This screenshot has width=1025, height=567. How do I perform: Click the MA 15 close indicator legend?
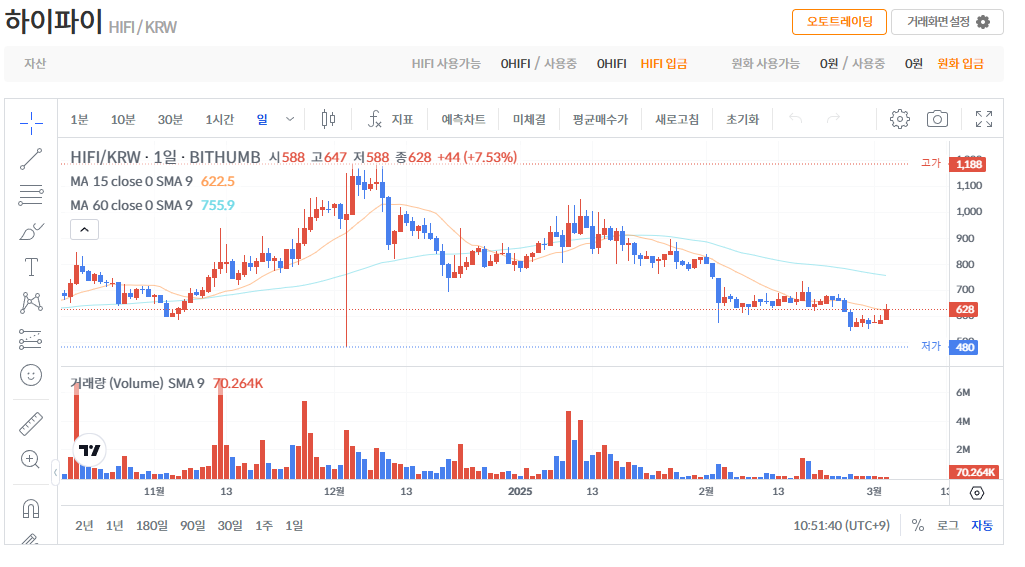131,181
